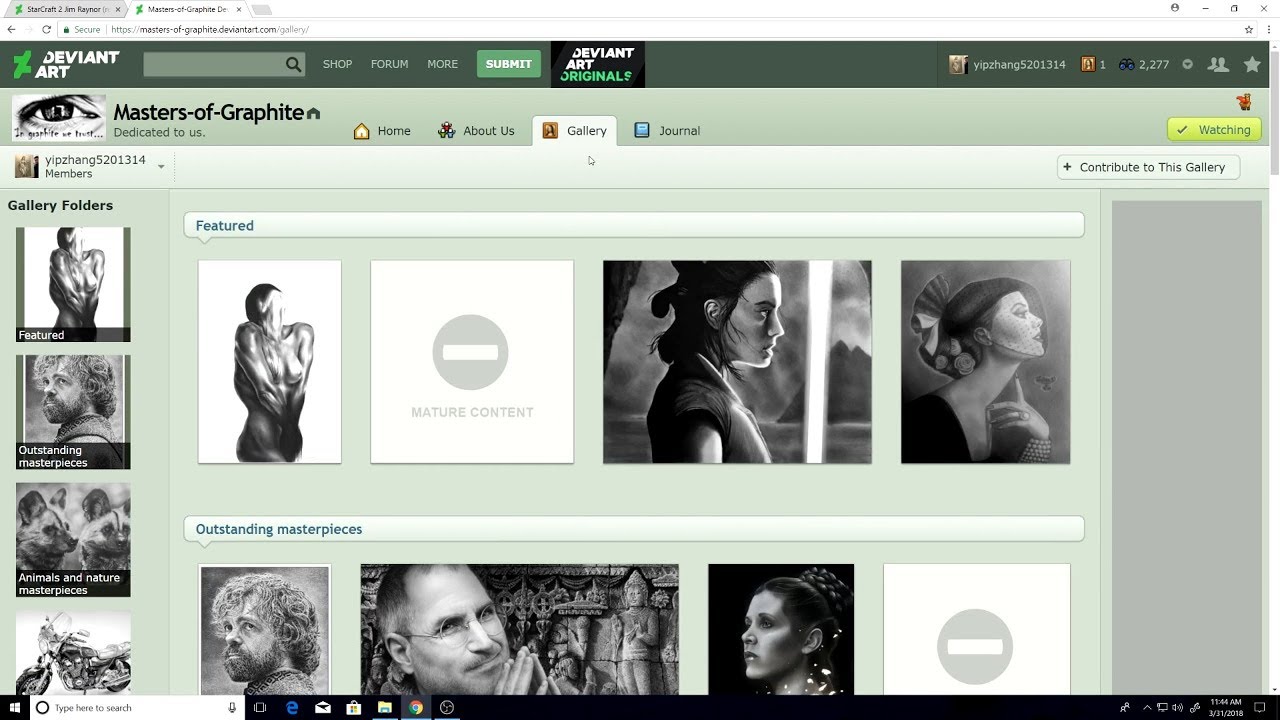Open the Featured section heading link
The height and width of the screenshot is (720, 1280).
point(224,226)
